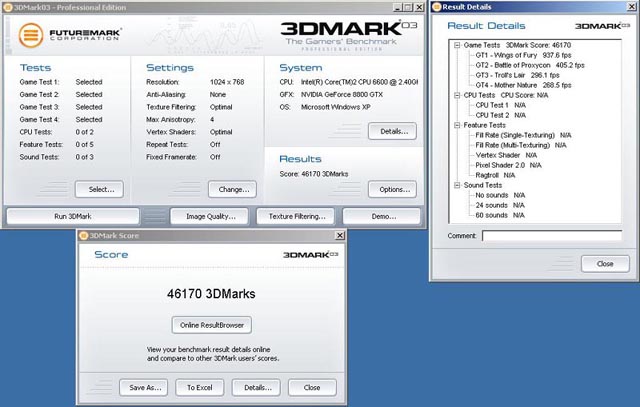
Task: Select CPU Test 2 tree row
Action: tap(500, 115)
